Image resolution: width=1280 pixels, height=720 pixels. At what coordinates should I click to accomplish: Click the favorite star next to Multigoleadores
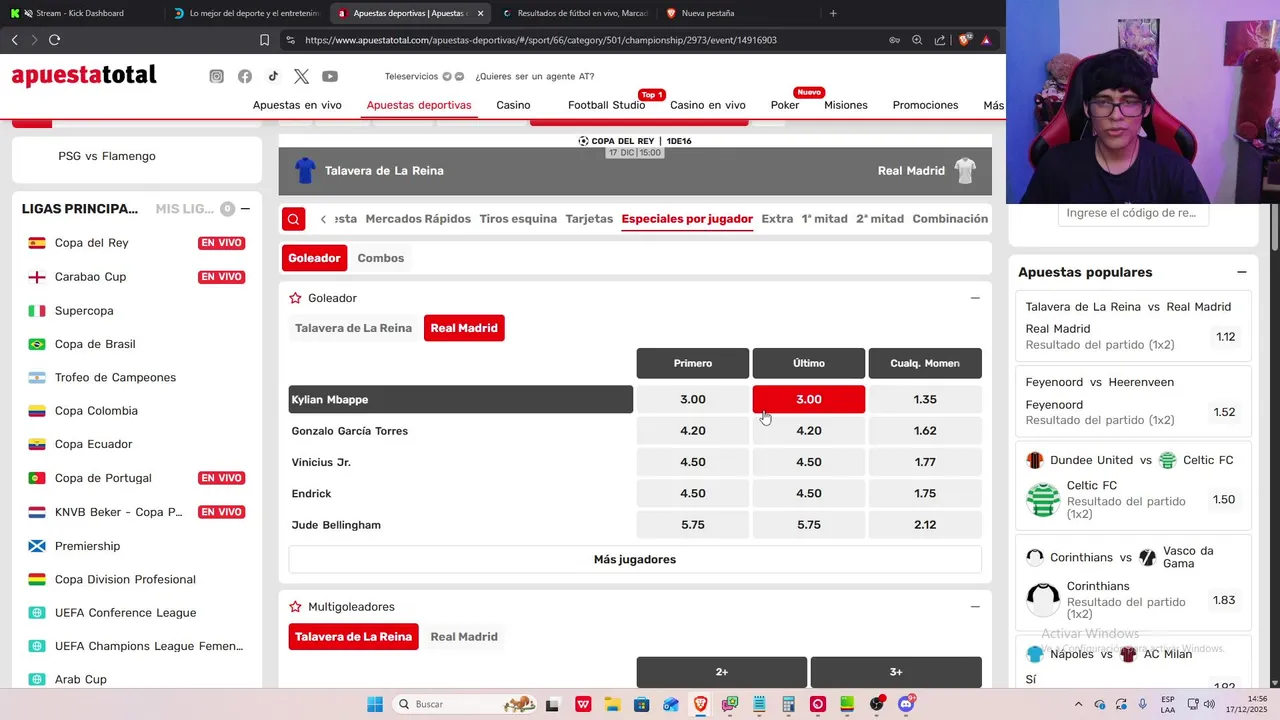[x=295, y=607]
